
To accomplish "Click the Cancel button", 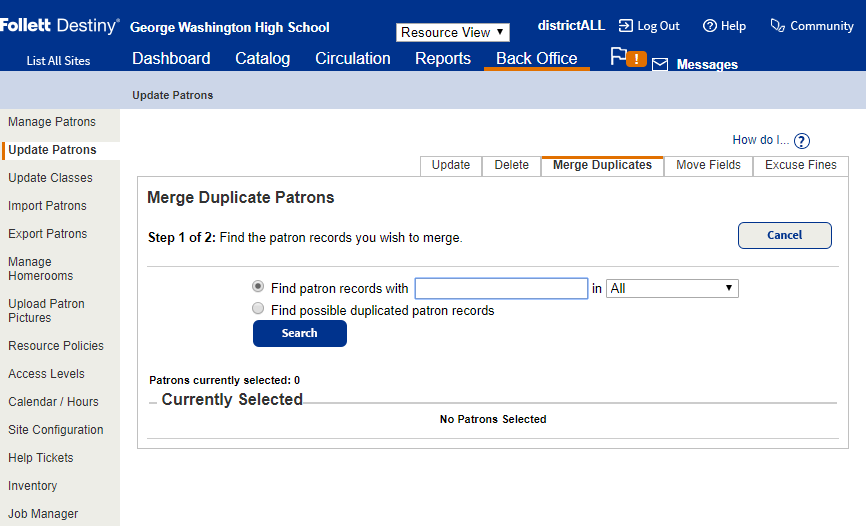I will (784, 235).
